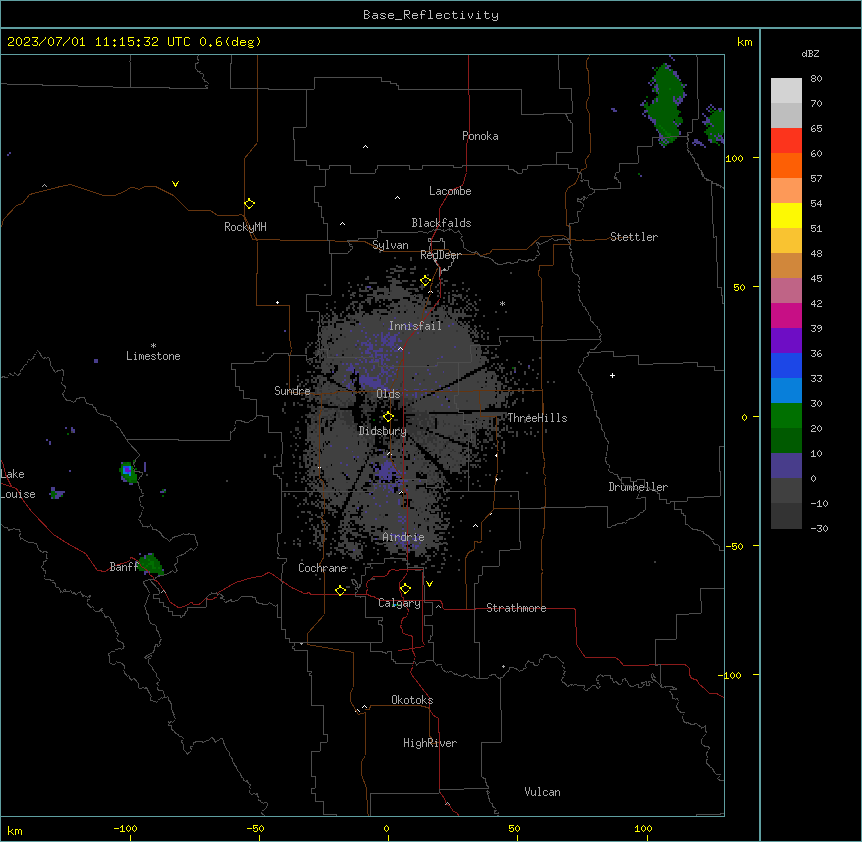This screenshot has width=862, height=842.
Task: Click the green 30 dBZ legend swatch
Action: (786, 416)
